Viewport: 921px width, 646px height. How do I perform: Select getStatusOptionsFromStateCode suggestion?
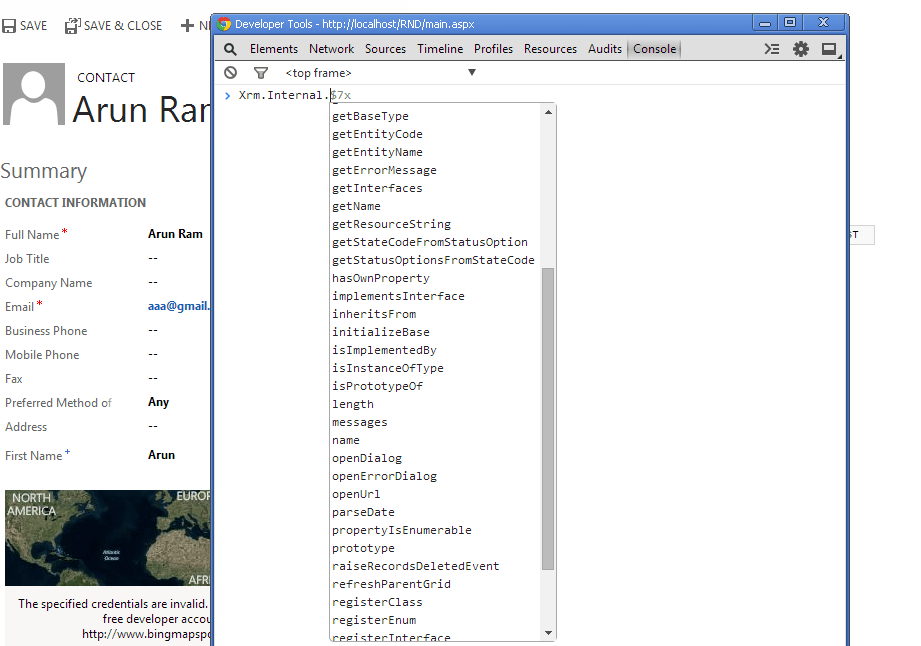433,260
